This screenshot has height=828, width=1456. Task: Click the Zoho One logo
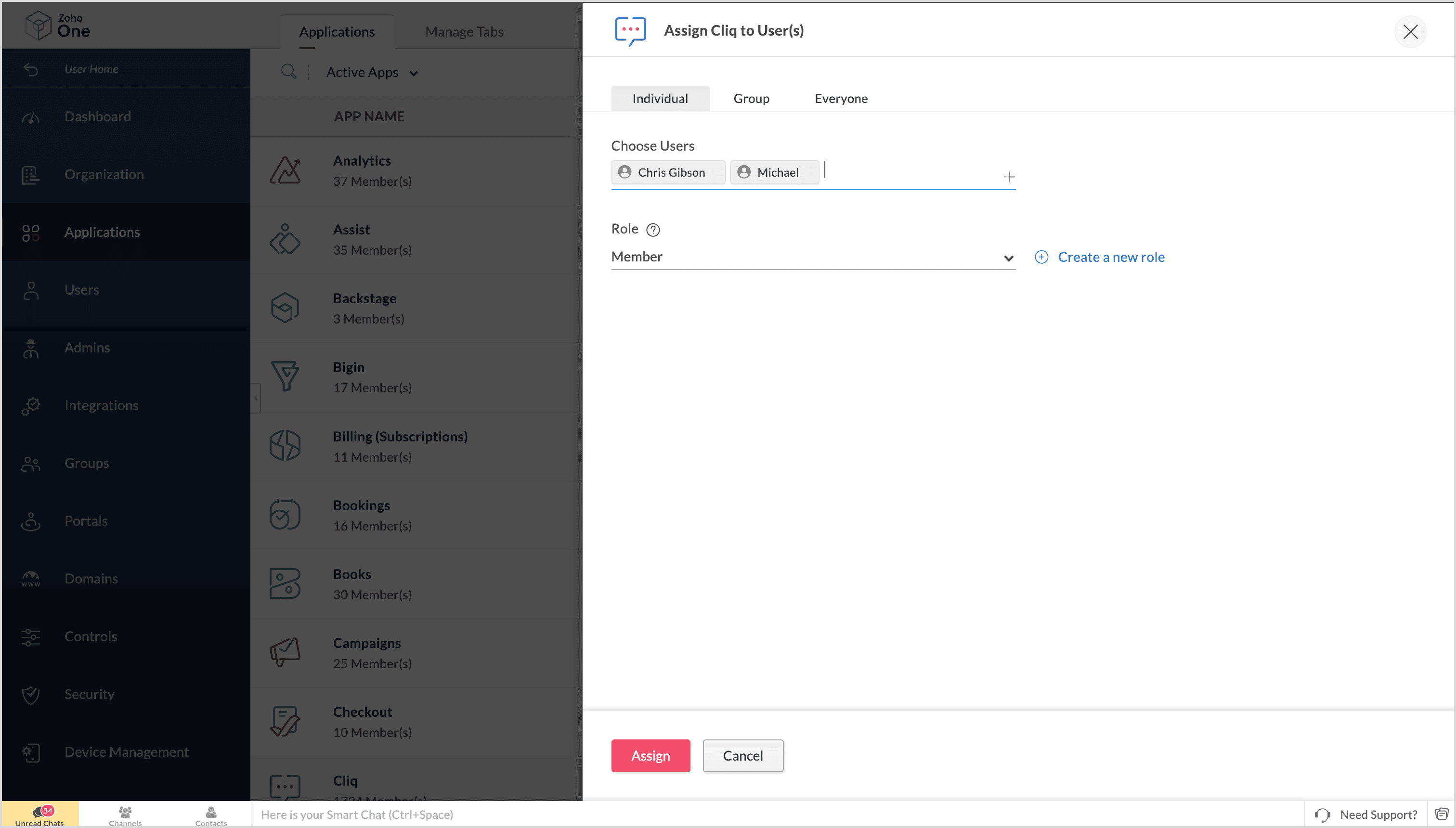(x=57, y=26)
